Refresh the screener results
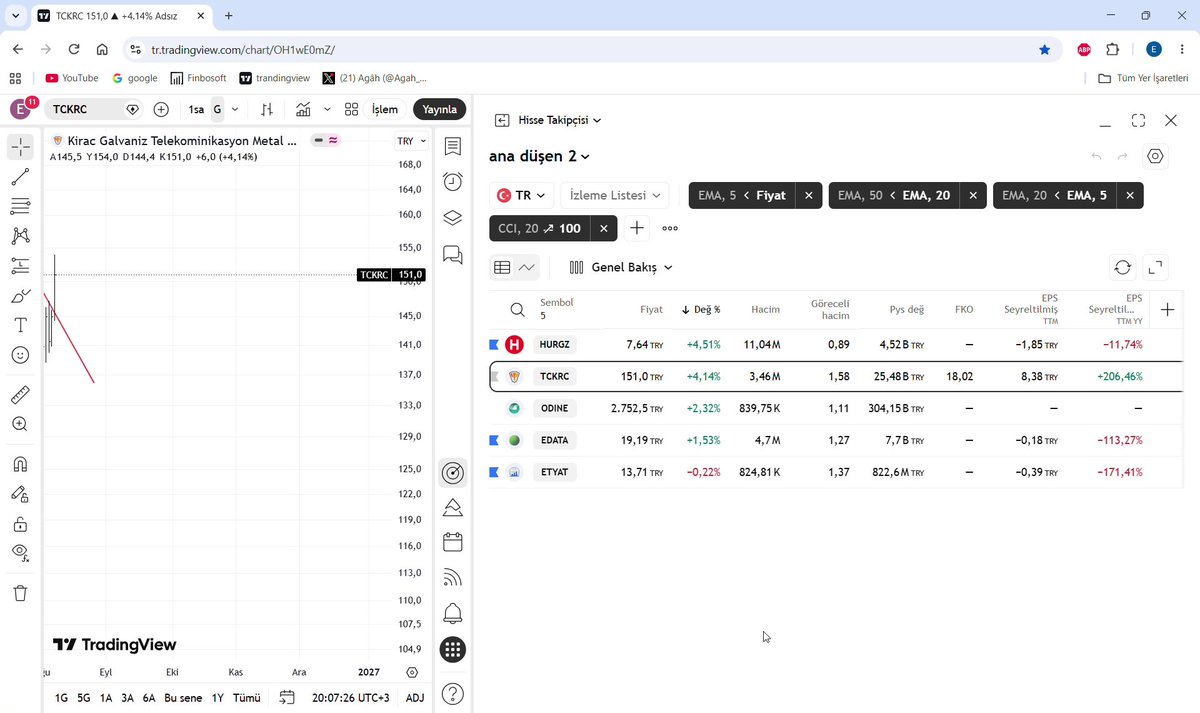The width and height of the screenshot is (1200, 713). coord(1122,267)
